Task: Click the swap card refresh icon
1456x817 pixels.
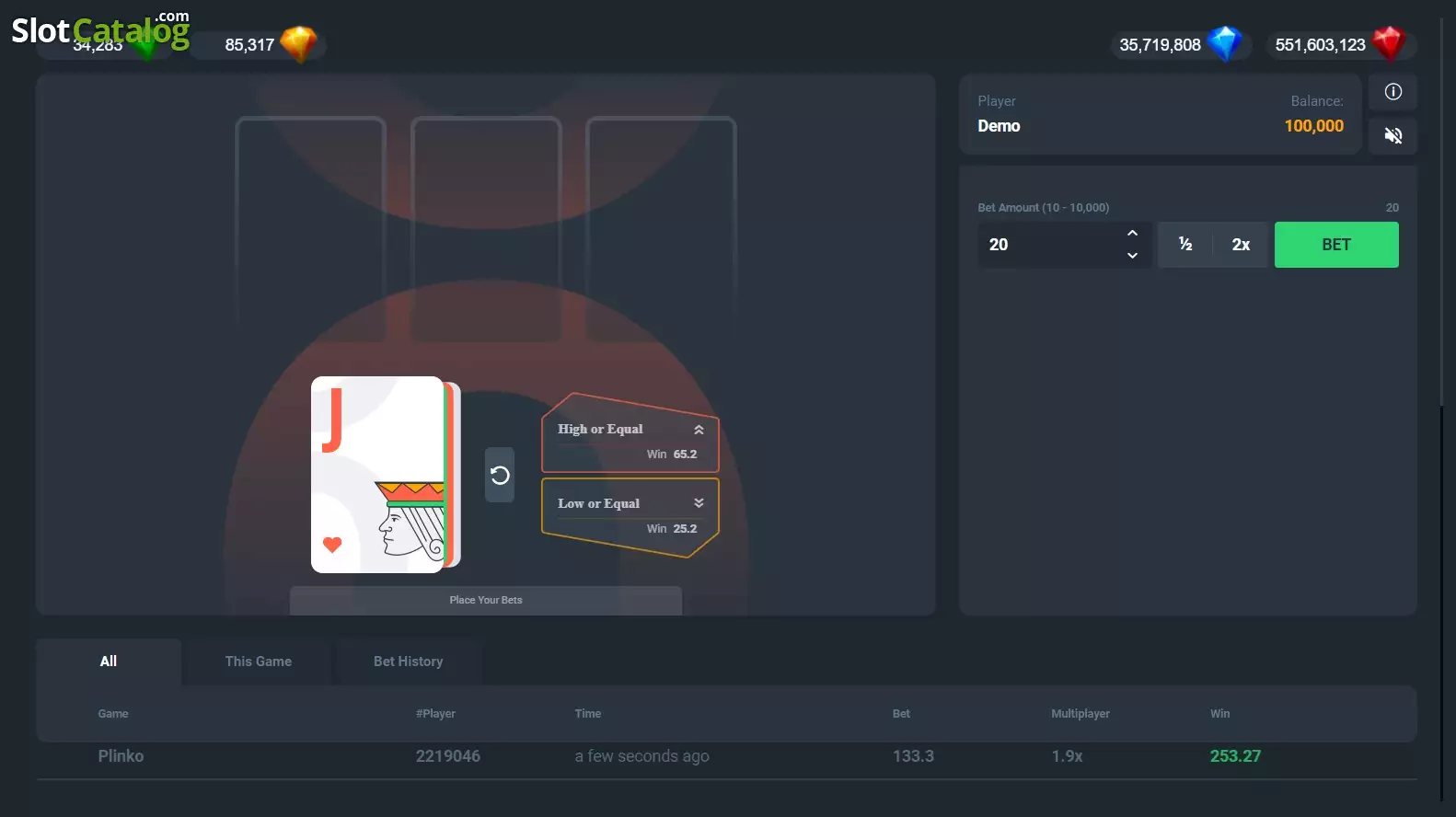Action: 500,475
